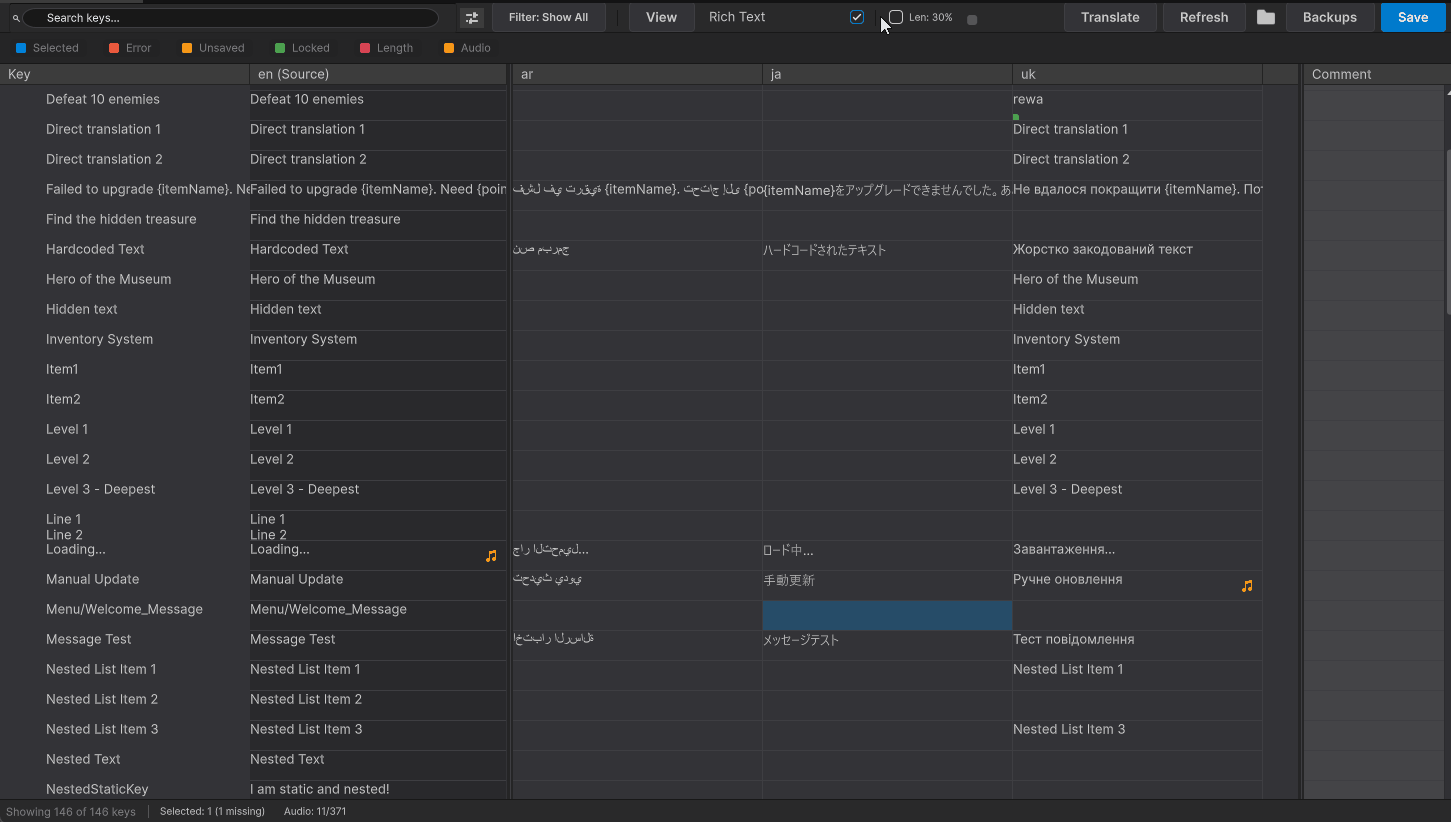Viewport: 1451px width, 822px height.
Task: Click the blue Selected legend swatch
Action: coord(22,47)
